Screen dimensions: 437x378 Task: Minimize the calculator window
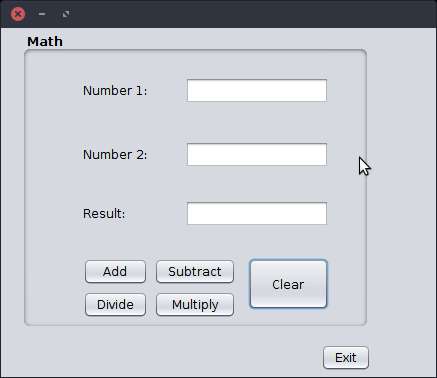[42, 14]
